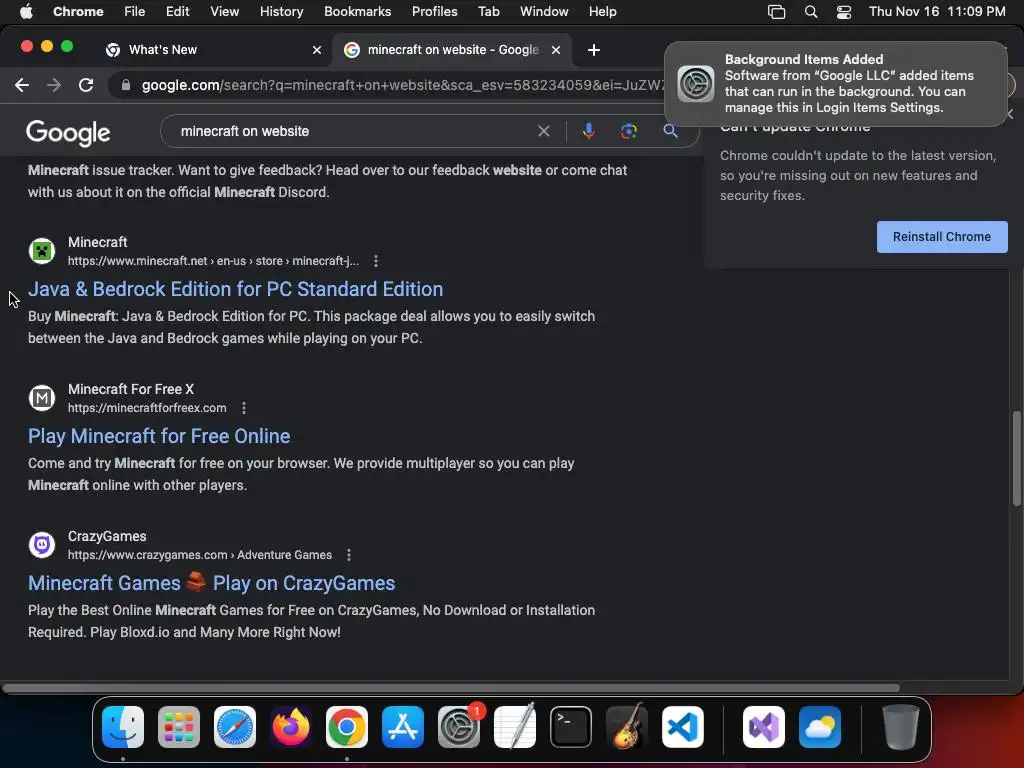Open Terminal from the dock
The image size is (1024, 768).
[571, 727]
